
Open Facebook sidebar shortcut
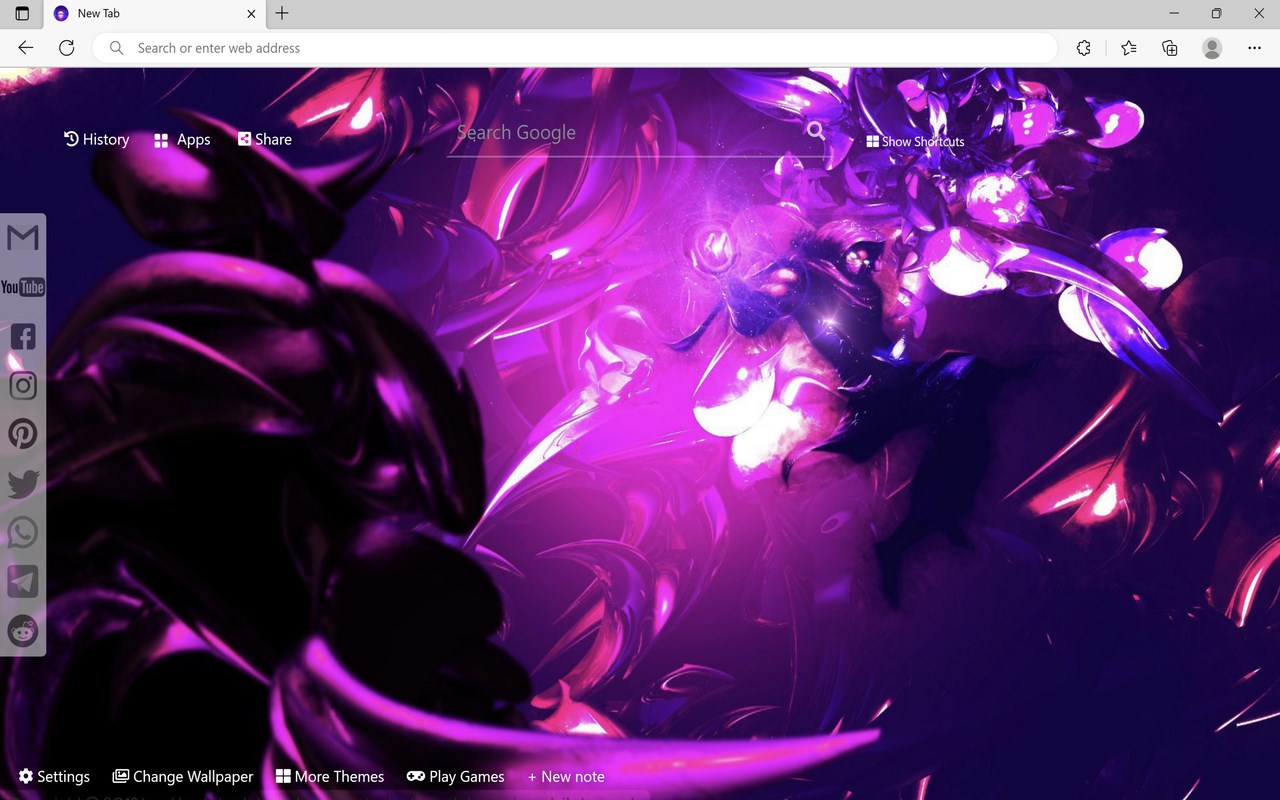pyautogui.click(x=22, y=336)
